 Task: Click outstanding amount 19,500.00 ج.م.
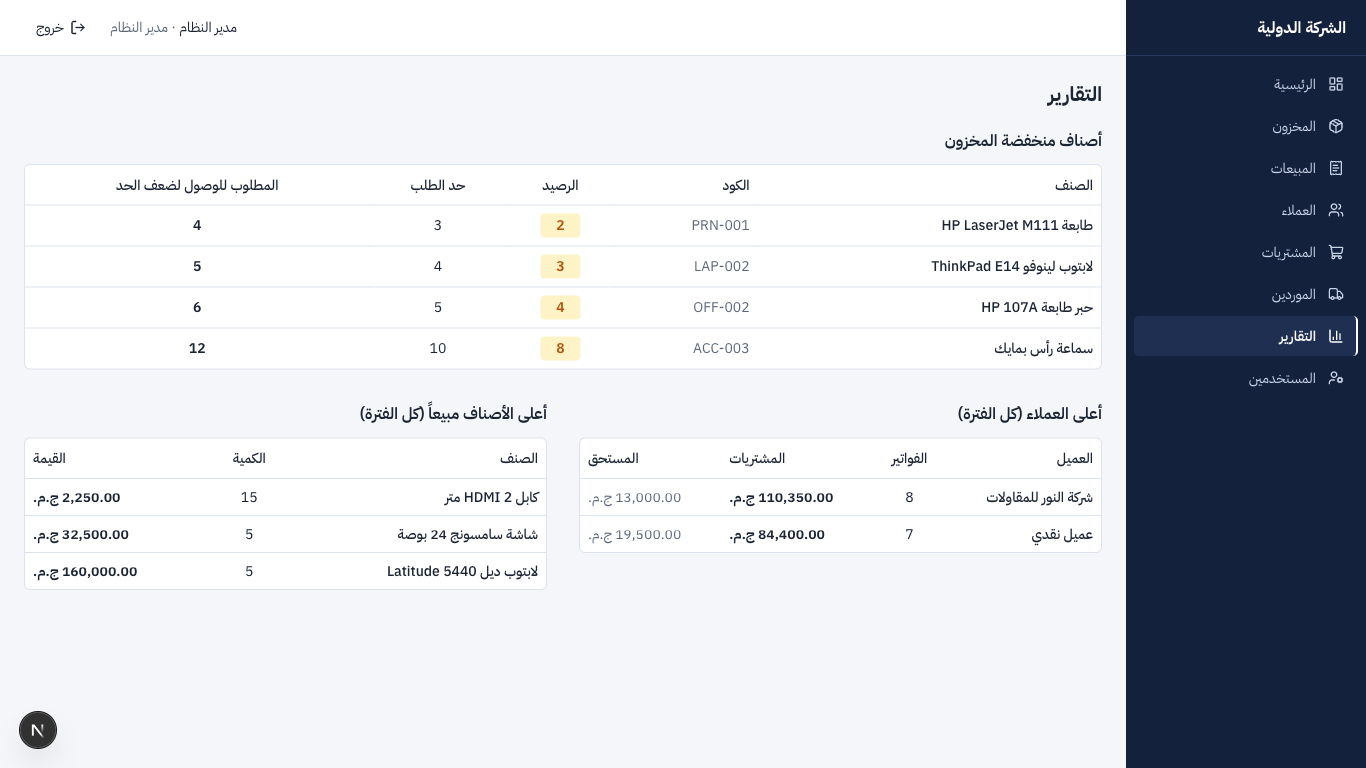click(635, 534)
